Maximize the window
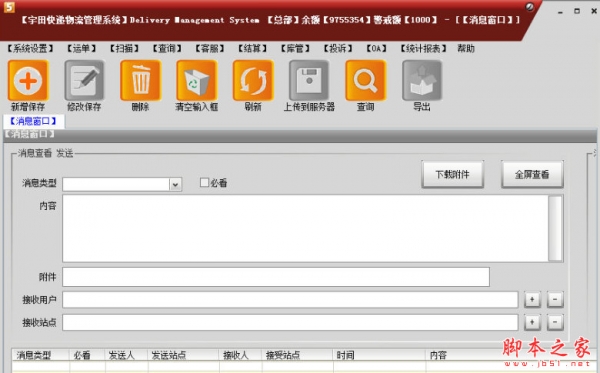The image size is (600, 373). click(577, 11)
